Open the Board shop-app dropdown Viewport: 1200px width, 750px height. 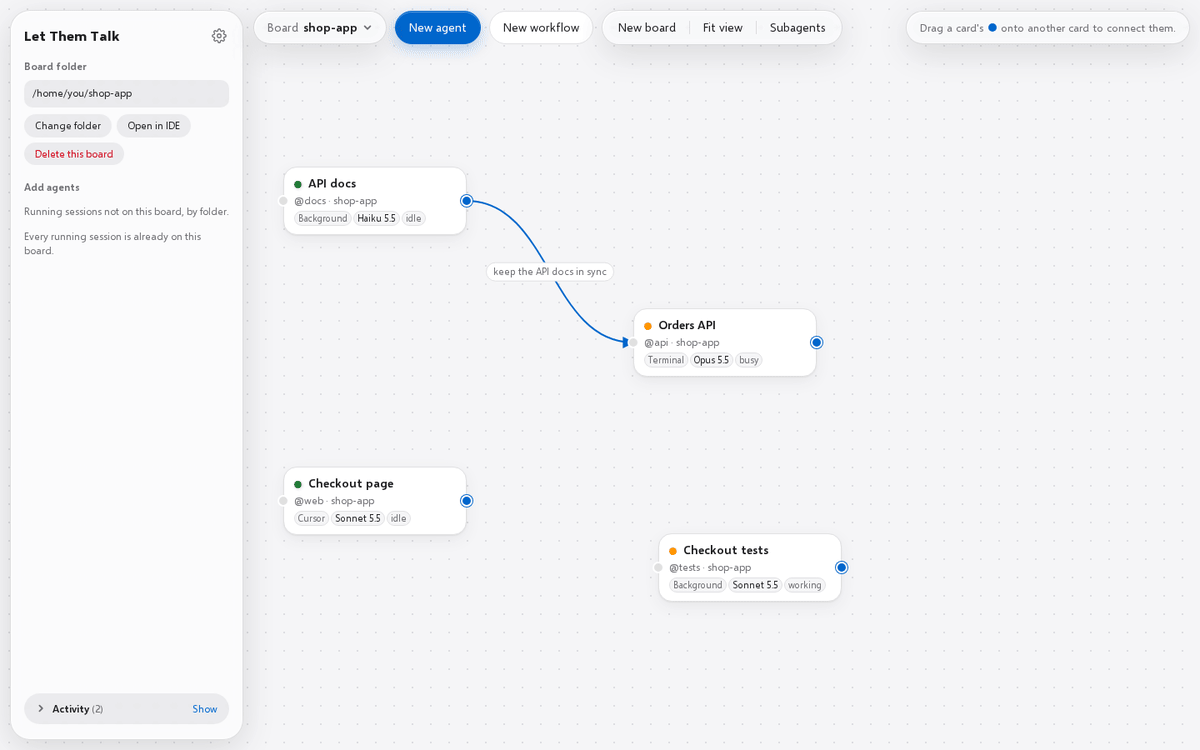click(320, 28)
